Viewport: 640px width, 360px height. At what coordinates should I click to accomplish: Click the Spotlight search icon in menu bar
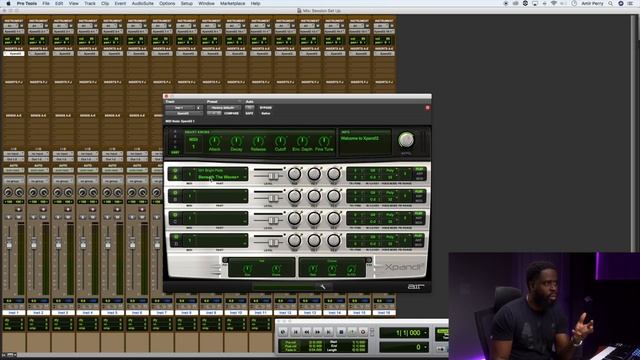610,3
